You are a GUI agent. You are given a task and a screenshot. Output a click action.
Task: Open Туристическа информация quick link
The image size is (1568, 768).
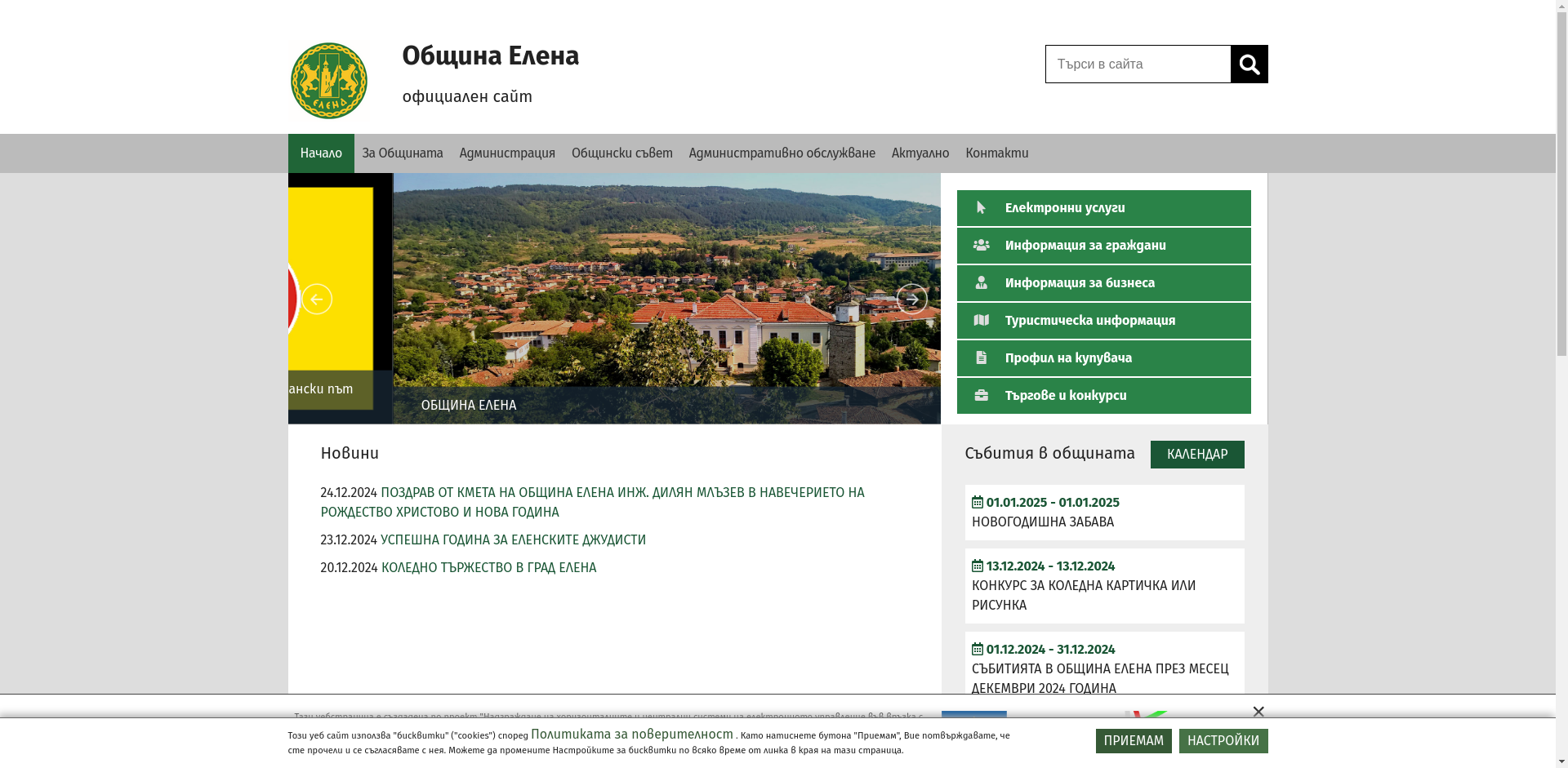click(1103, 321)
